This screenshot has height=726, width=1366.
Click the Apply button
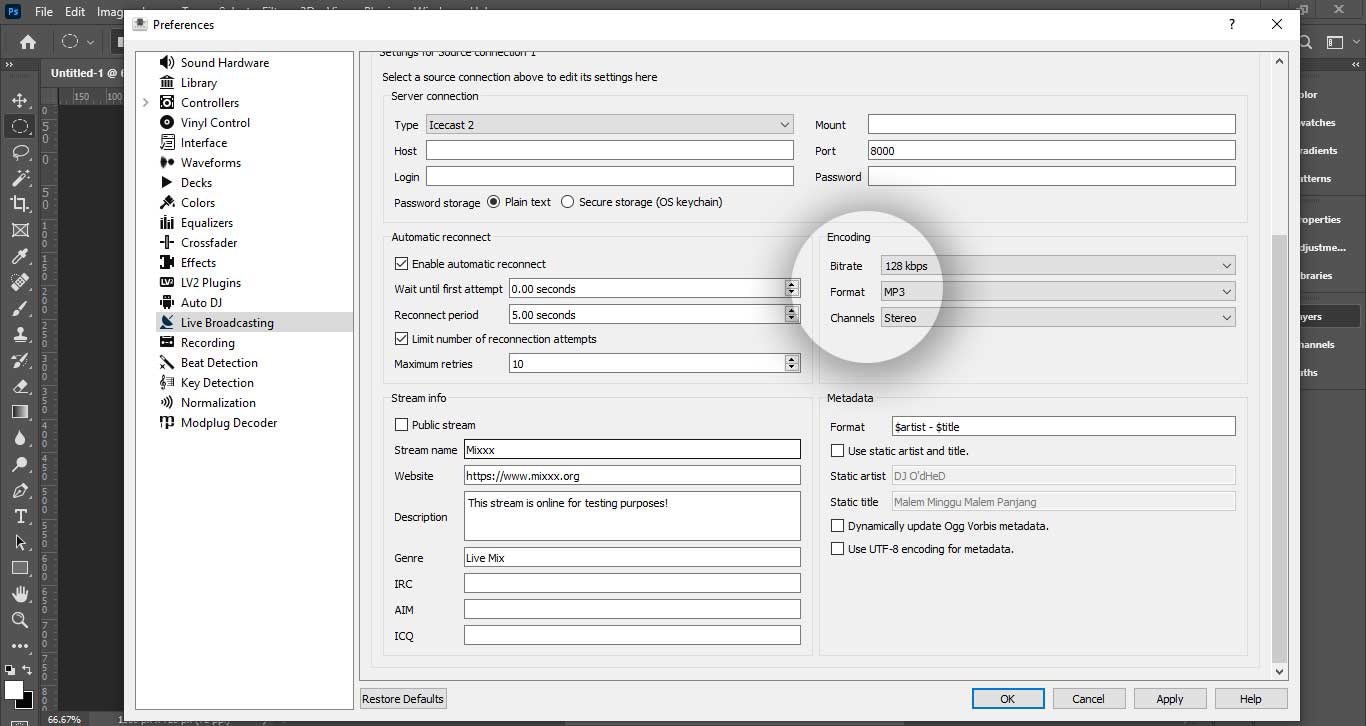point(1169,699)
